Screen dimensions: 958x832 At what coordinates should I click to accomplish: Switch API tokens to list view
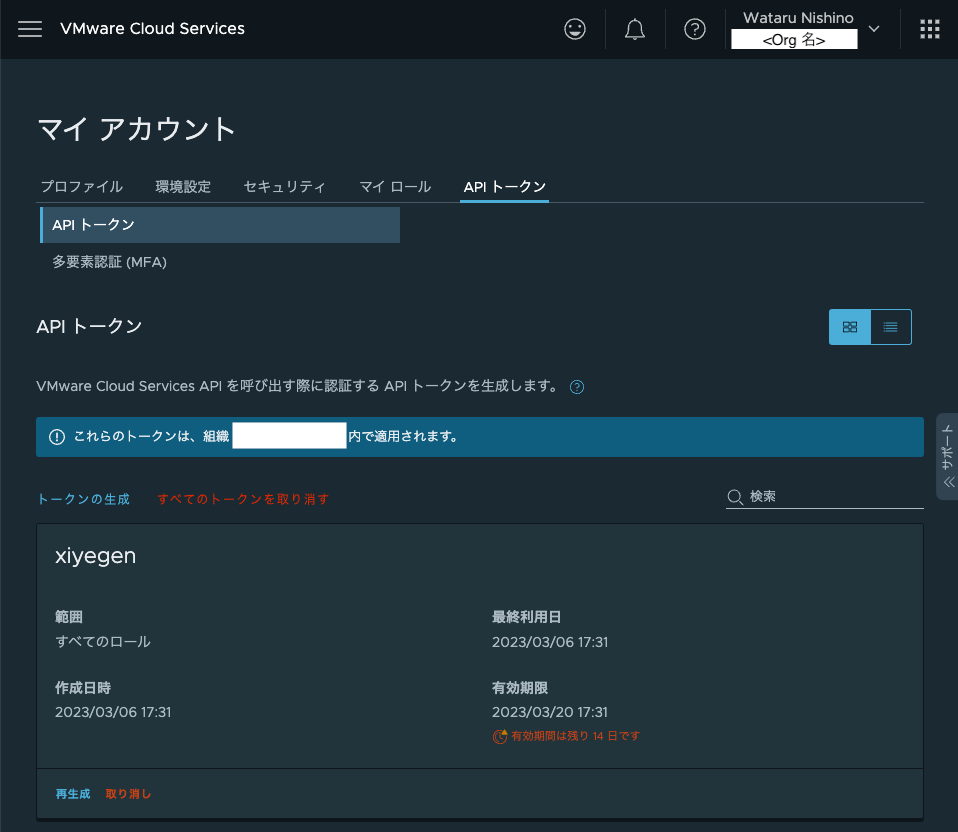pos(890,326)
